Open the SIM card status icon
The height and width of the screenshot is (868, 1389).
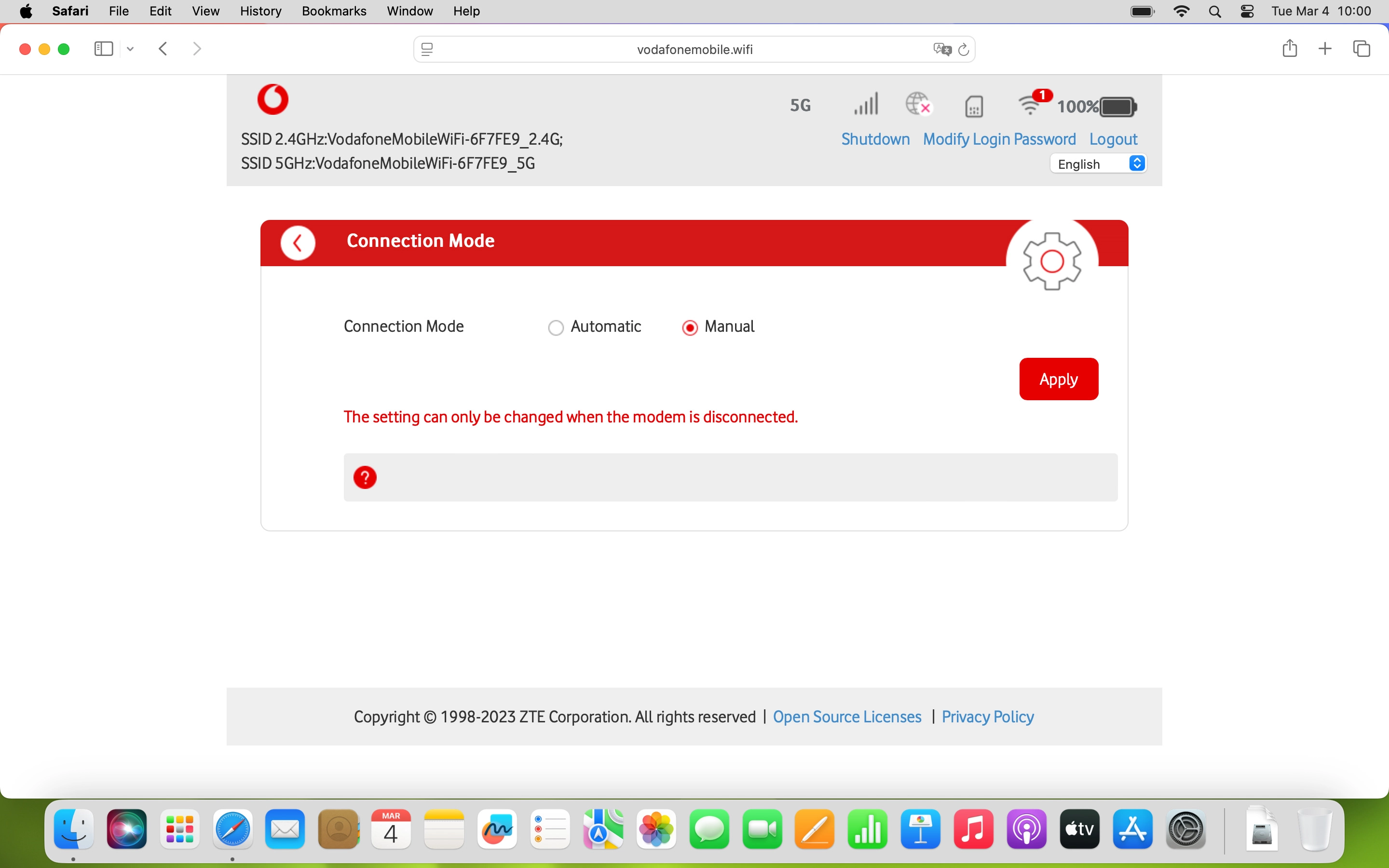[974, 106]
